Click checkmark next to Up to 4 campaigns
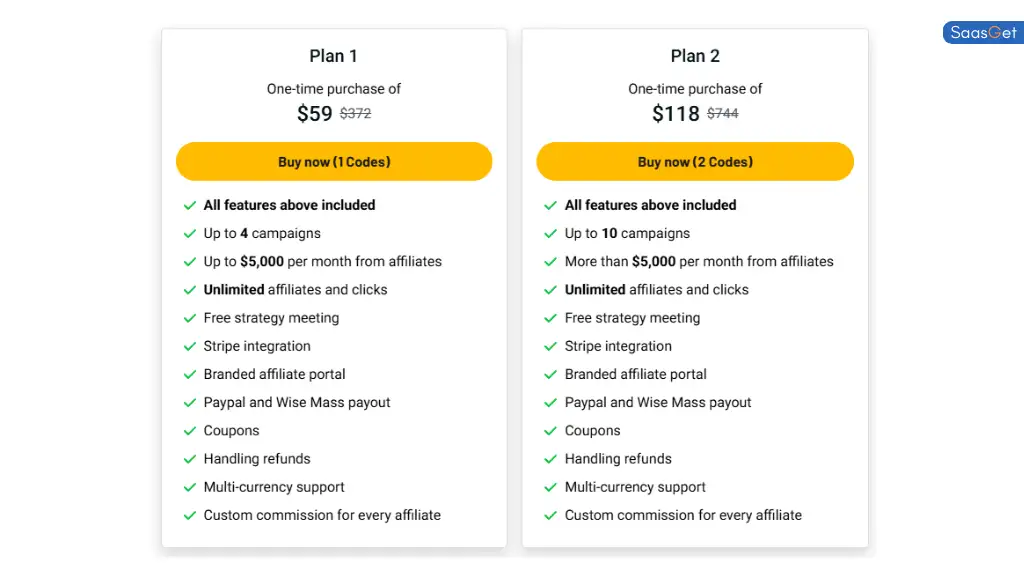Screen dimensions: 1024x576 coord(190,234)
